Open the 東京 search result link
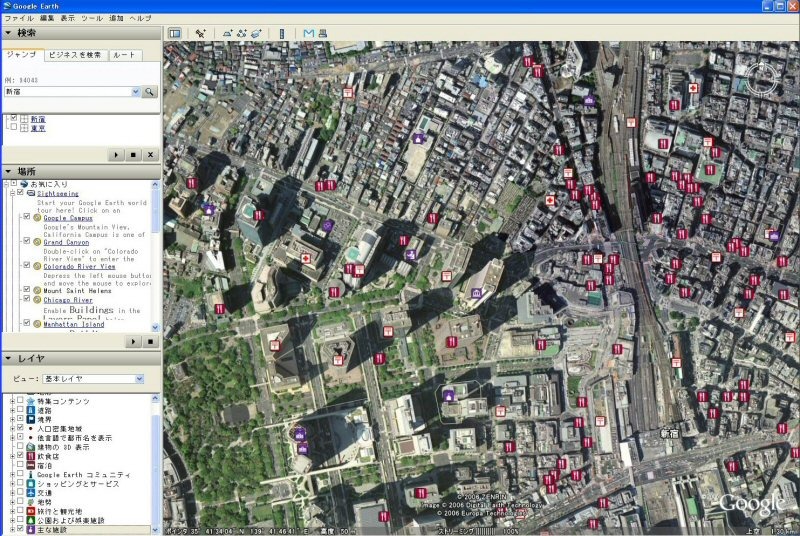The width and height of the screenshot is (800, 536). coord(38,128)
